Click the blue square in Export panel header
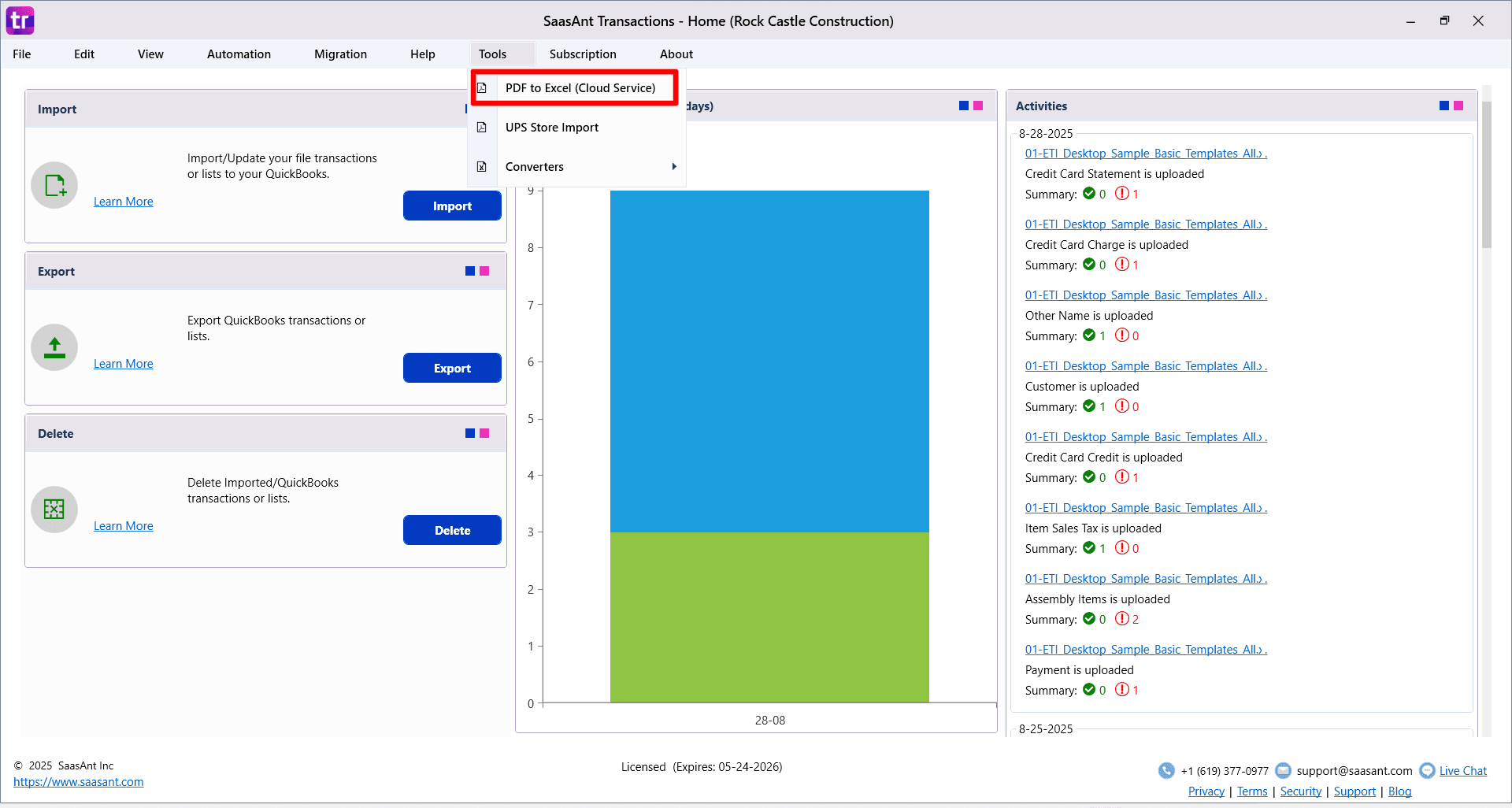This screenshot has width=1512, height=808. (470, 271)
